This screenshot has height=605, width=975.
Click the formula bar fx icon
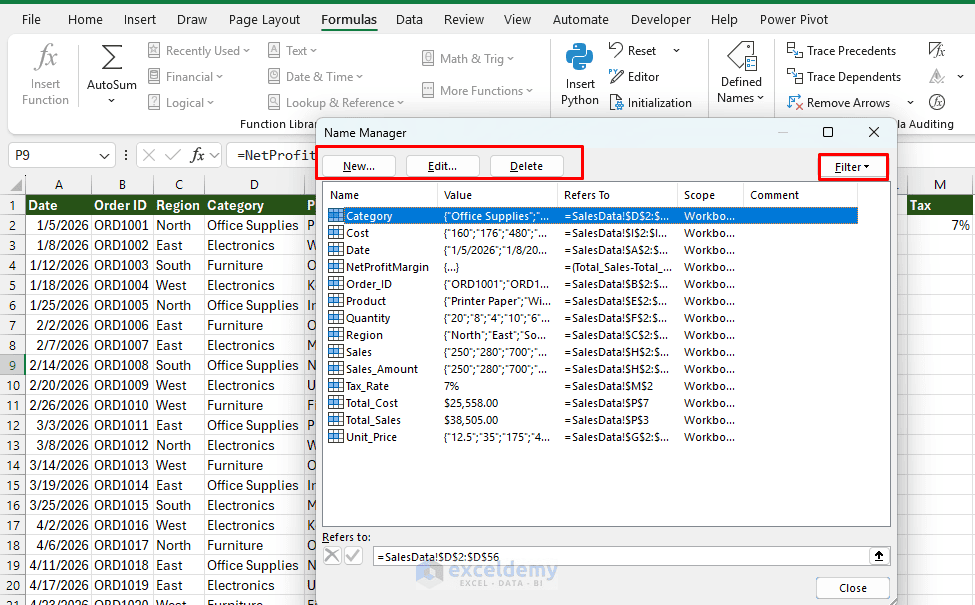click(x=197, y=155)
